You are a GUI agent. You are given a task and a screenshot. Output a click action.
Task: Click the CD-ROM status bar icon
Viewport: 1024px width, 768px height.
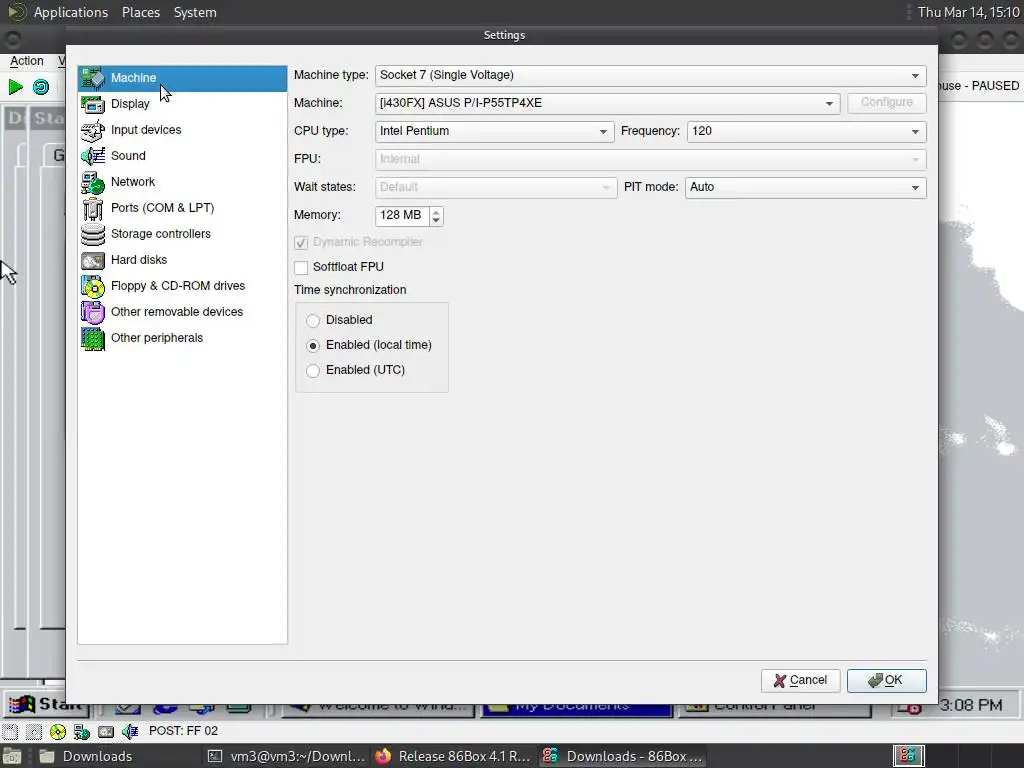[x=58, y=731]
